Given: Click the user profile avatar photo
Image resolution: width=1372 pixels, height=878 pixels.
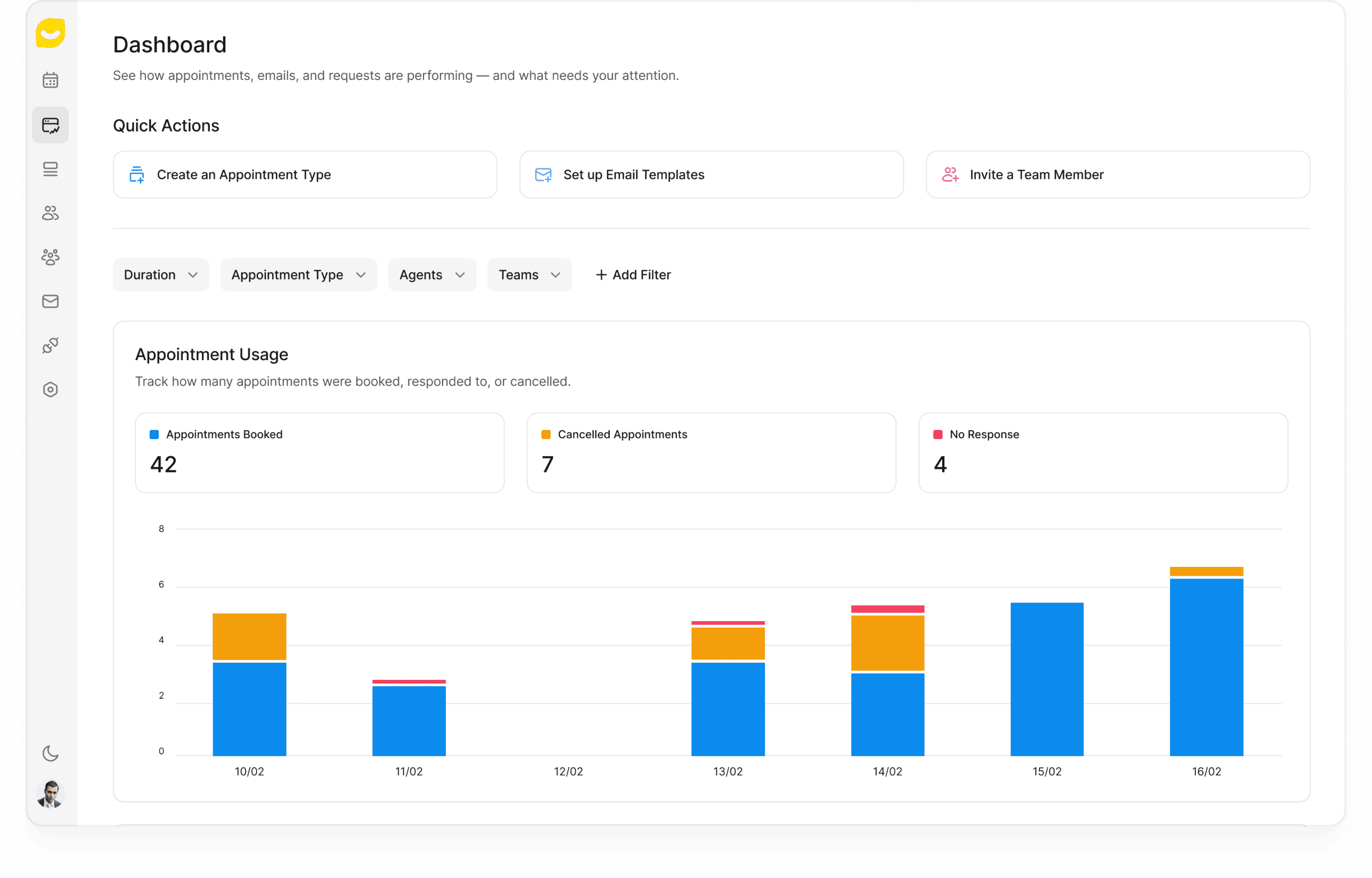Looking at the screenshot, I should pos(50,793).
